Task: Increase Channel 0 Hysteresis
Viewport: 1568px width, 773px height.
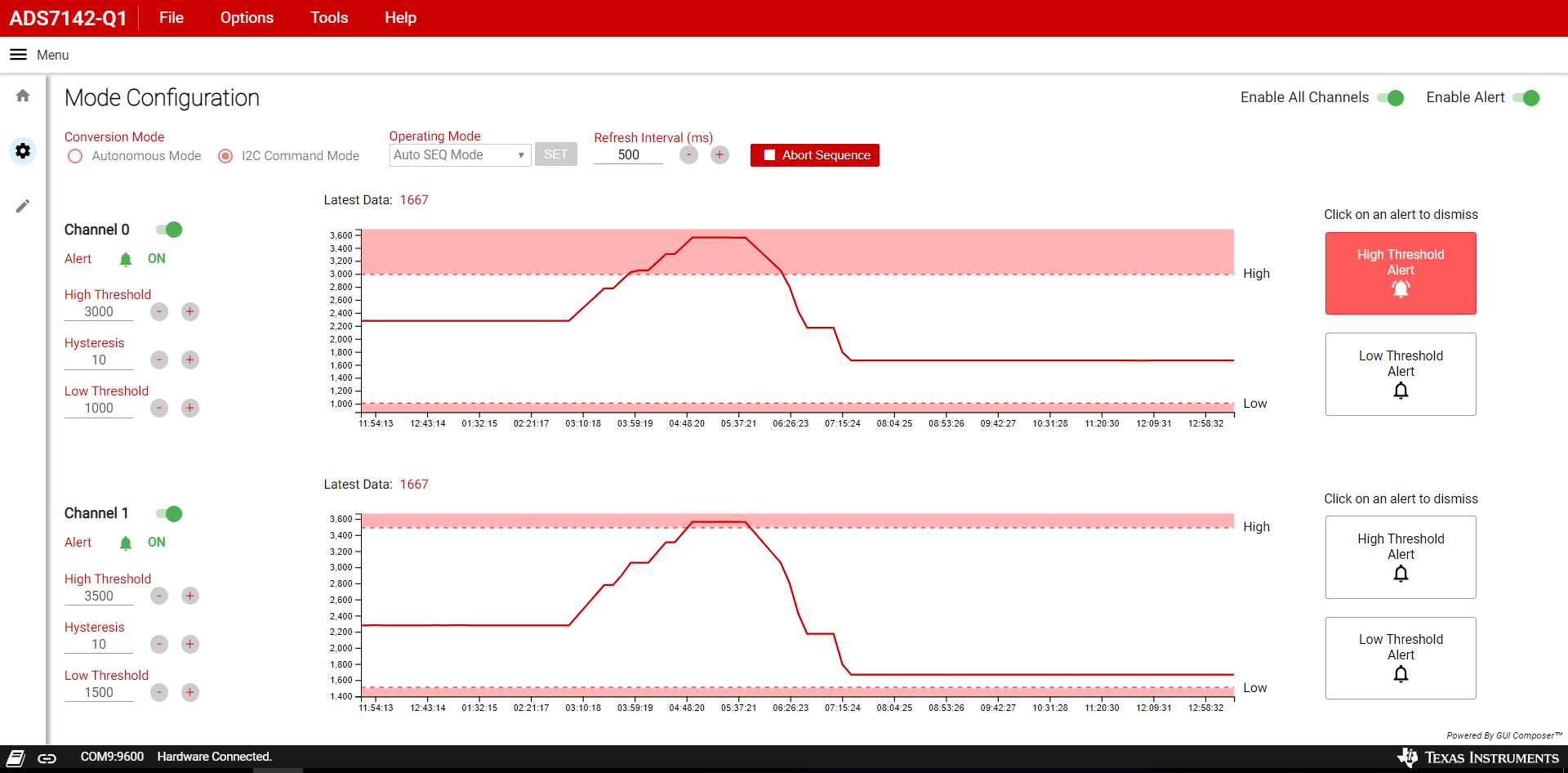Action: 190,360
